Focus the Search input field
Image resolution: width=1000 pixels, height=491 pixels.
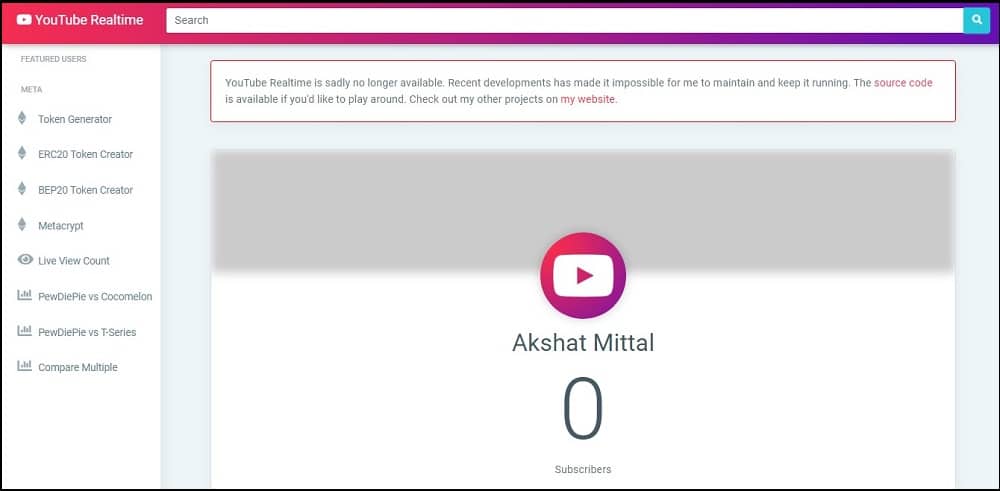tap(564, 20)
